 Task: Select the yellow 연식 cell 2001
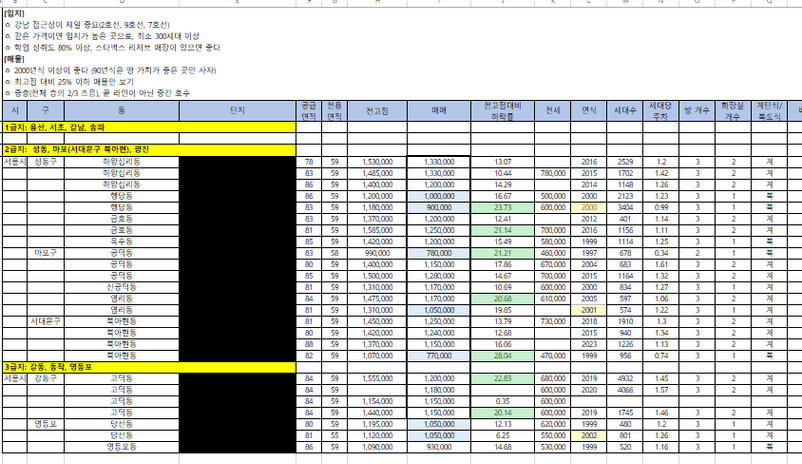(589, 310)
